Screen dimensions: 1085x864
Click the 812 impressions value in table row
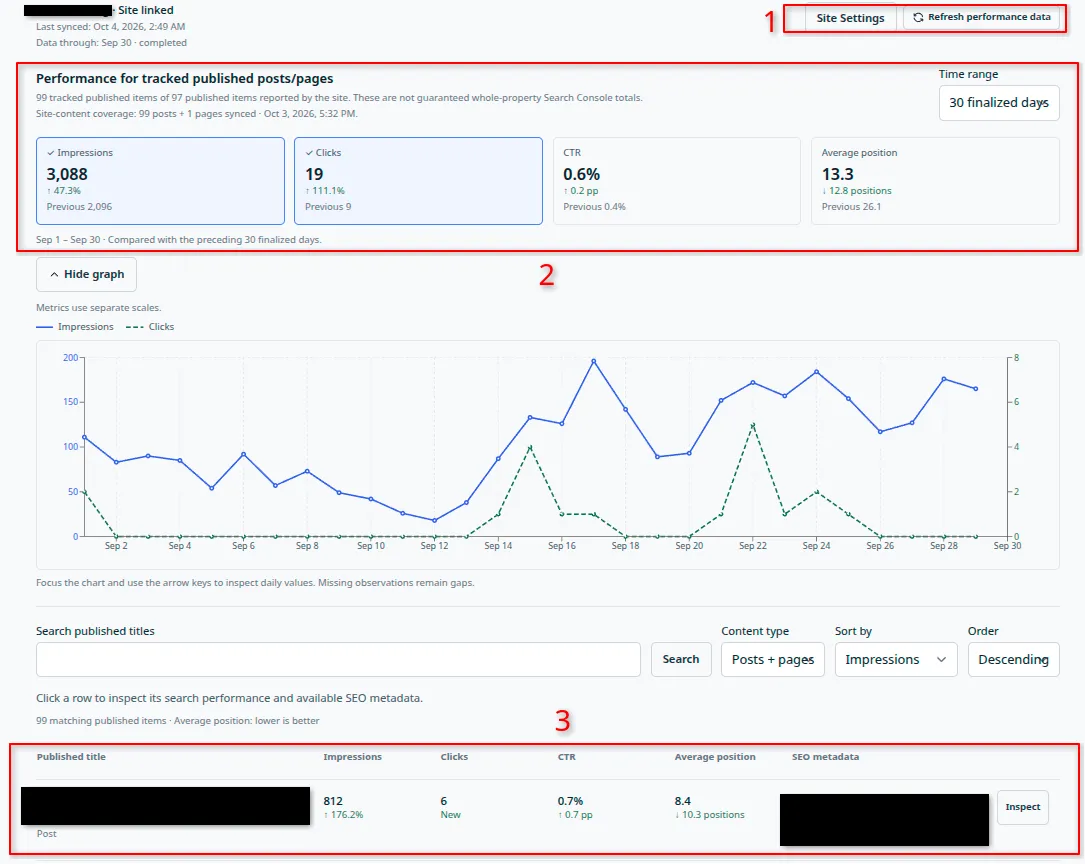coord(333,801)
